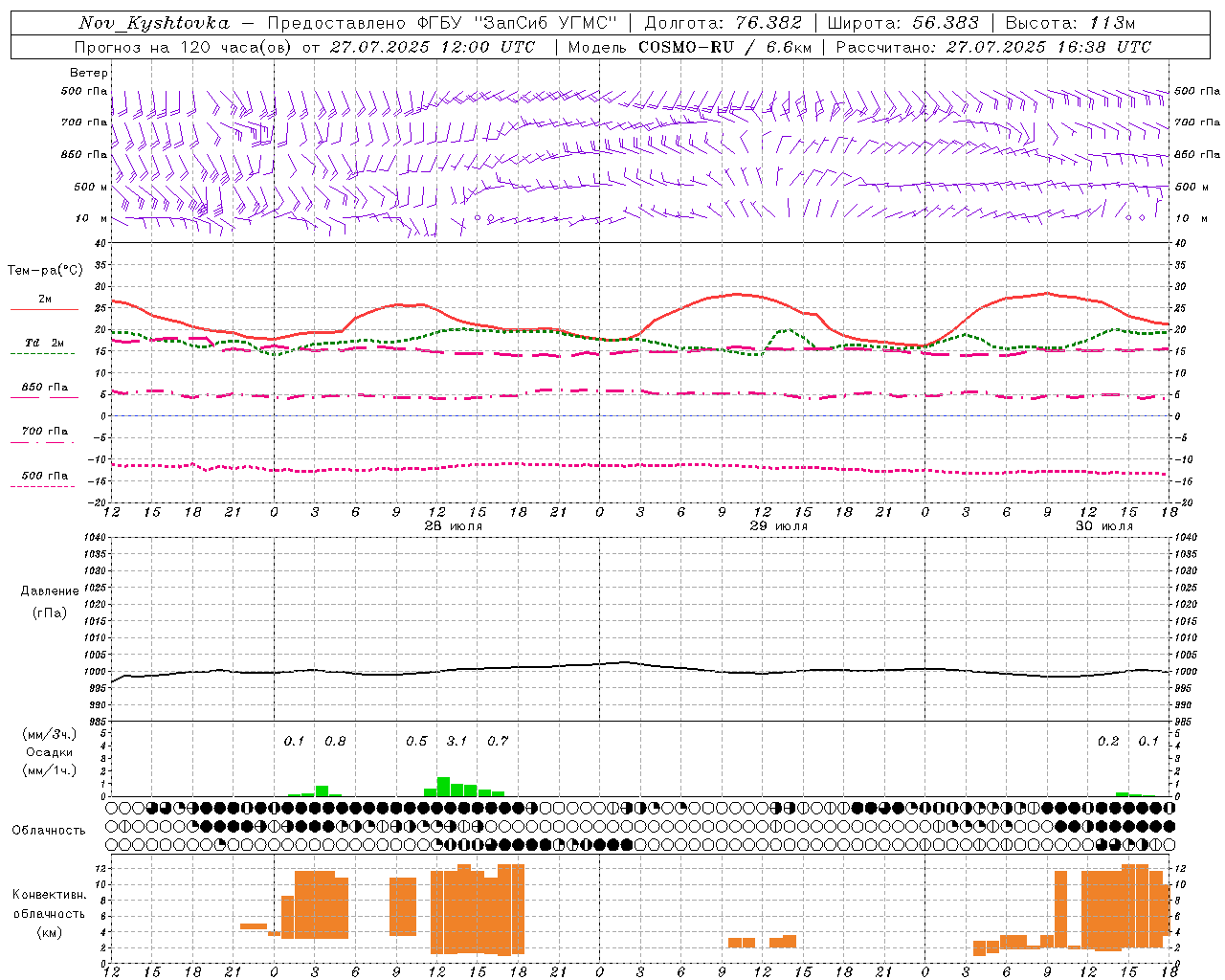
Task: Click the forecast line Прогноз на 120 часа(ов)
Action: pos(184,47)
